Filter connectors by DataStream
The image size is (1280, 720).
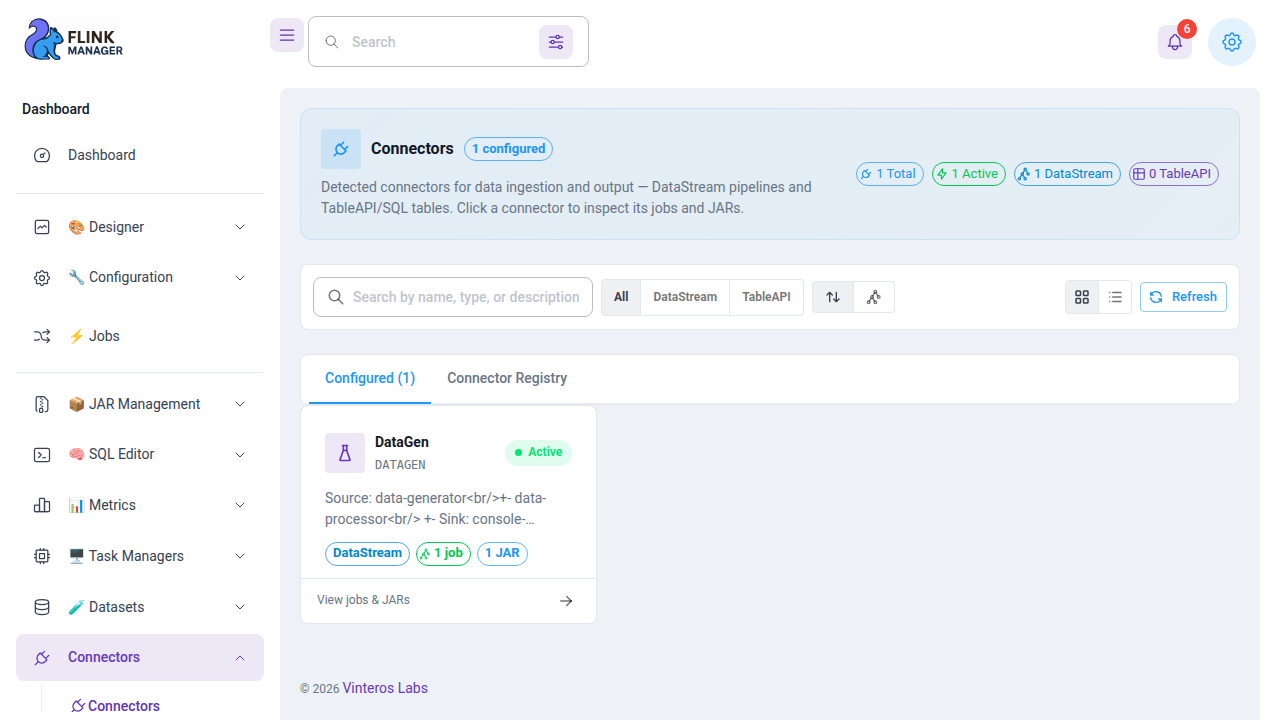pos(685,297)
